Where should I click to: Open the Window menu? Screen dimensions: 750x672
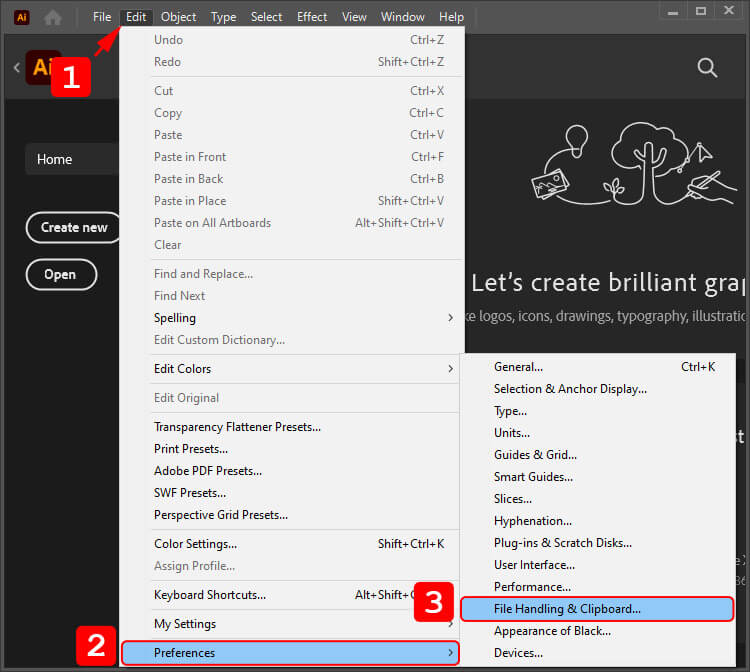click(402, 17)
